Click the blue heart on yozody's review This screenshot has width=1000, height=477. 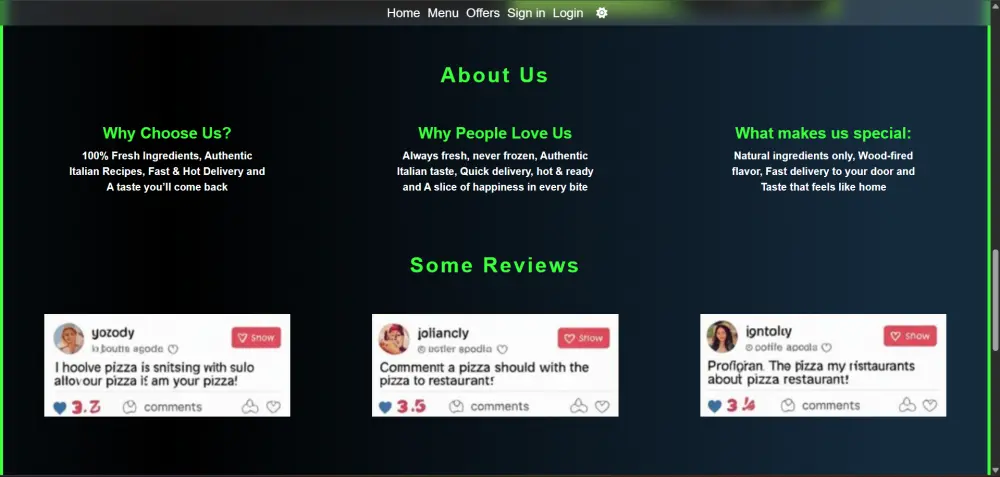click(59, 408)
